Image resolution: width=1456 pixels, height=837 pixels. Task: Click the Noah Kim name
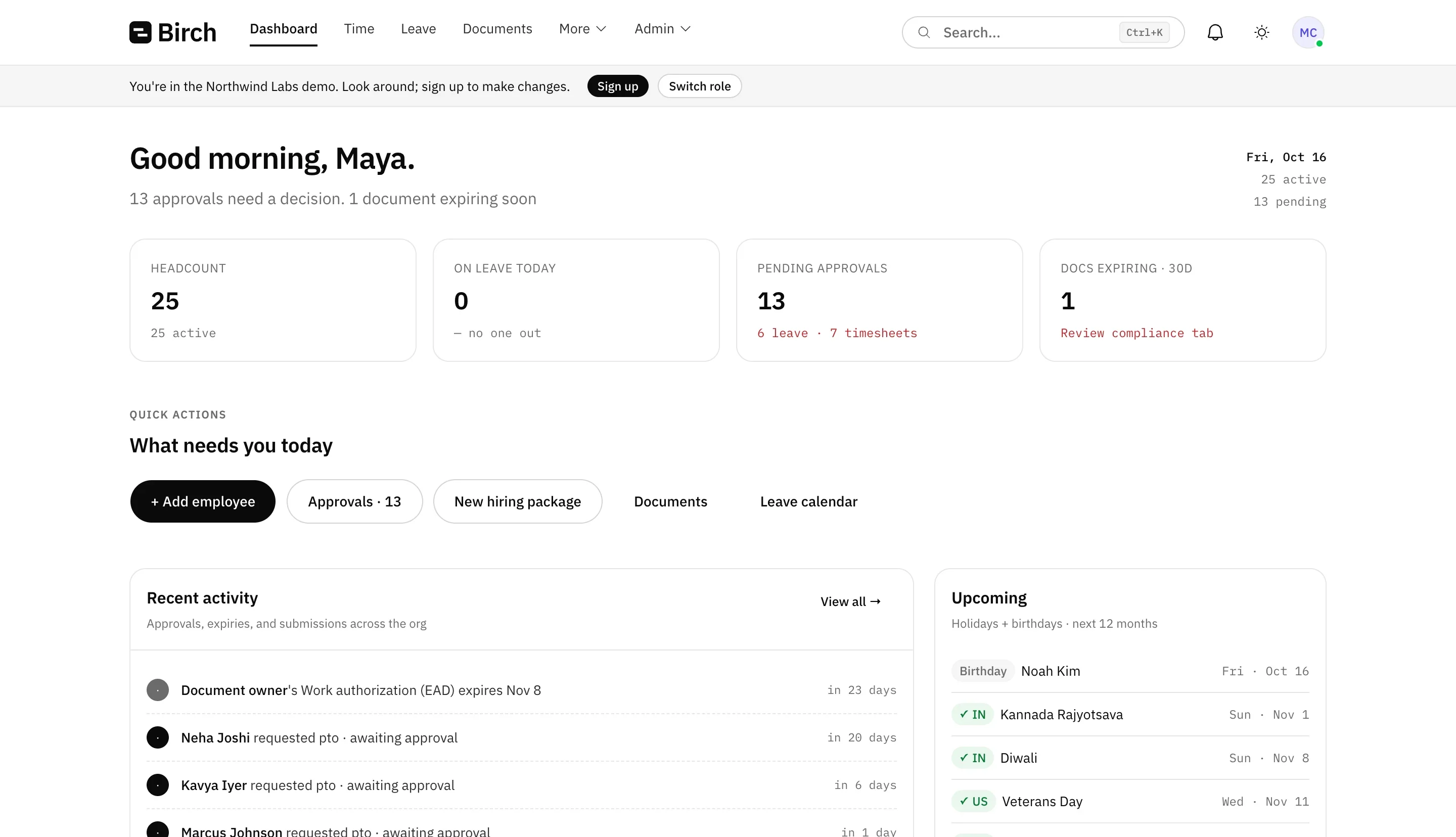tap(1050, 671)
